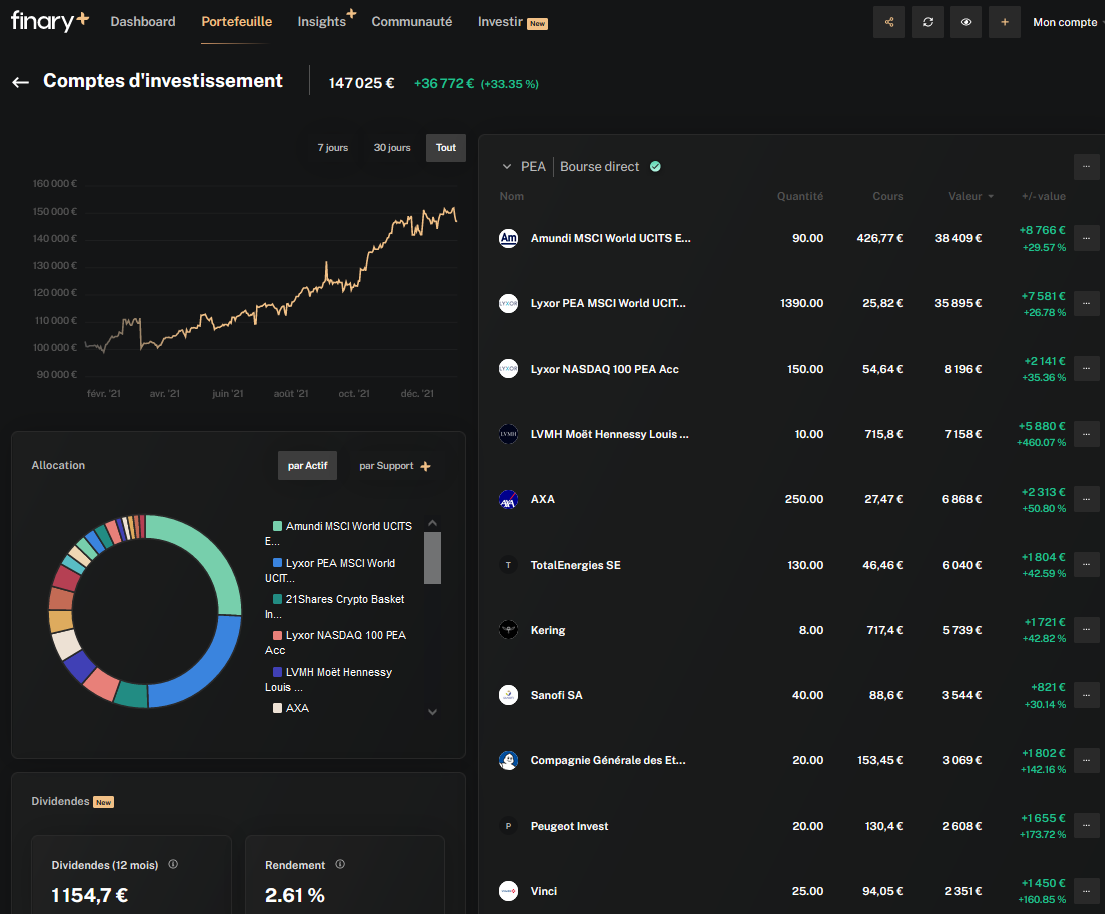This screenshot has height=914, width=1105.
Task: Open Mon compte
Action: point(1065,22)
